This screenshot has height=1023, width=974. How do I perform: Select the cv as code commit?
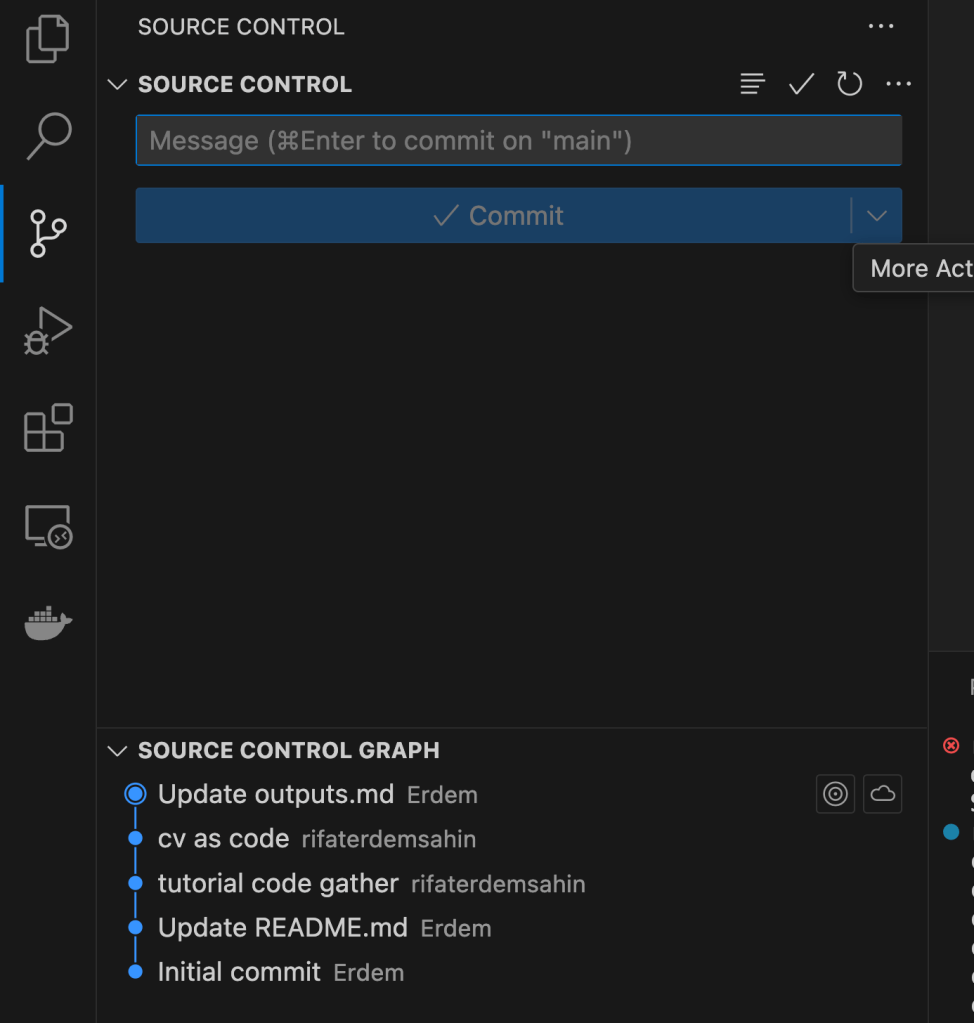[x=512, y=838]
